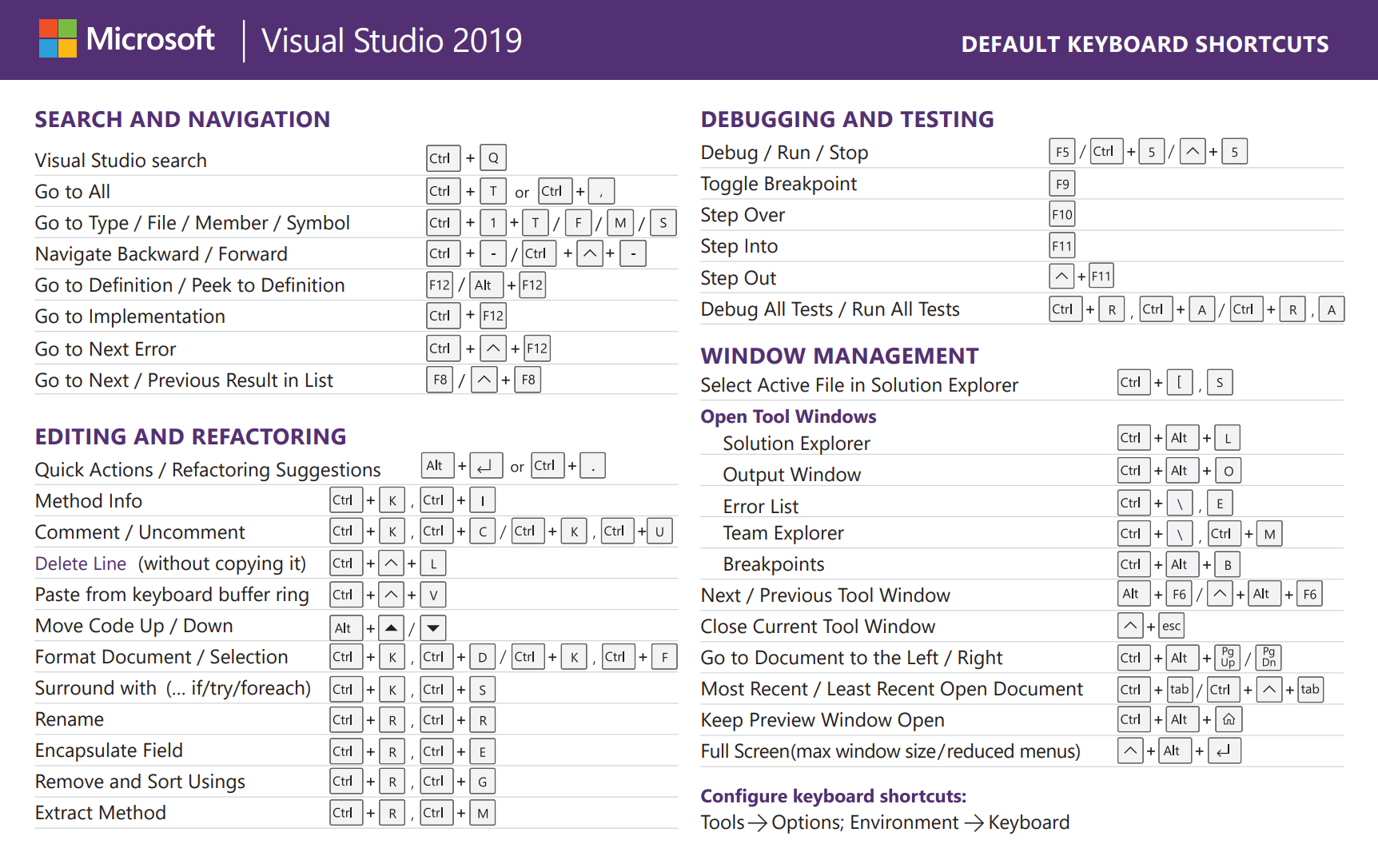Click the O key in Output Window row
Screen dimensions: 1378x868
1228,471
